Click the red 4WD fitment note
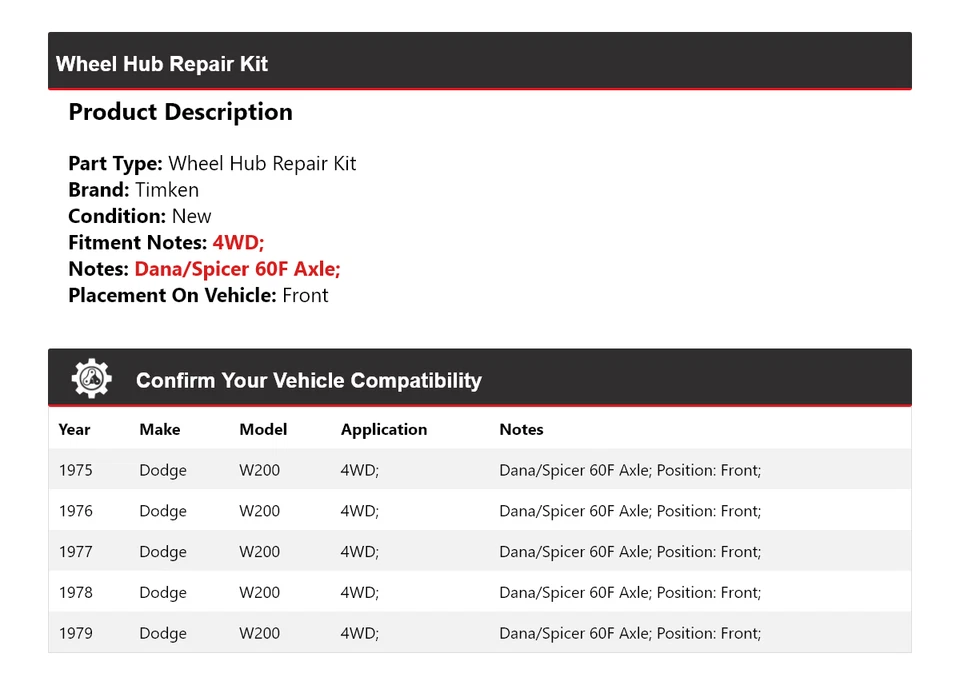 237,242
